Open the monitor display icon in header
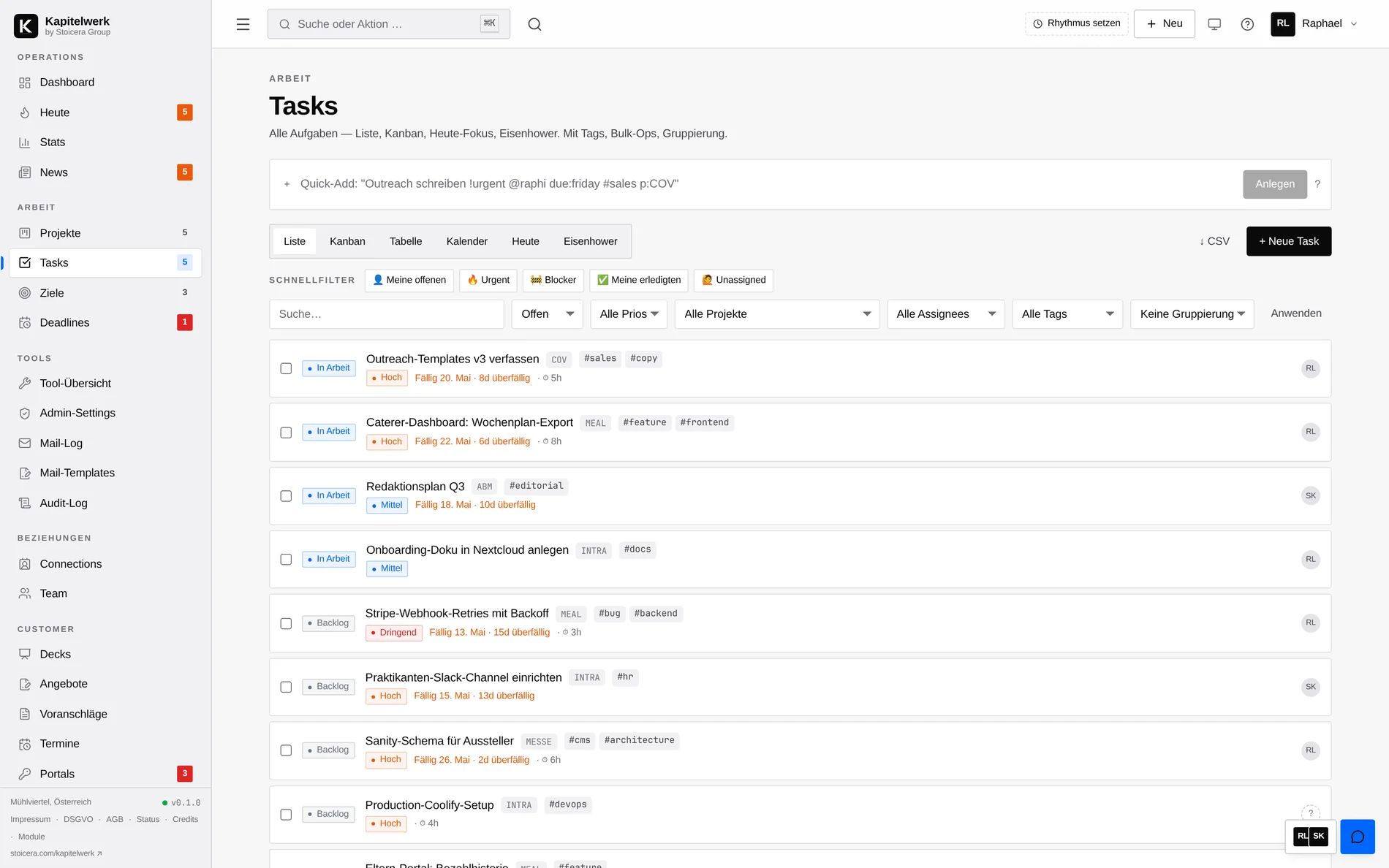1389x868 pixels. [x=1214, y=24]
